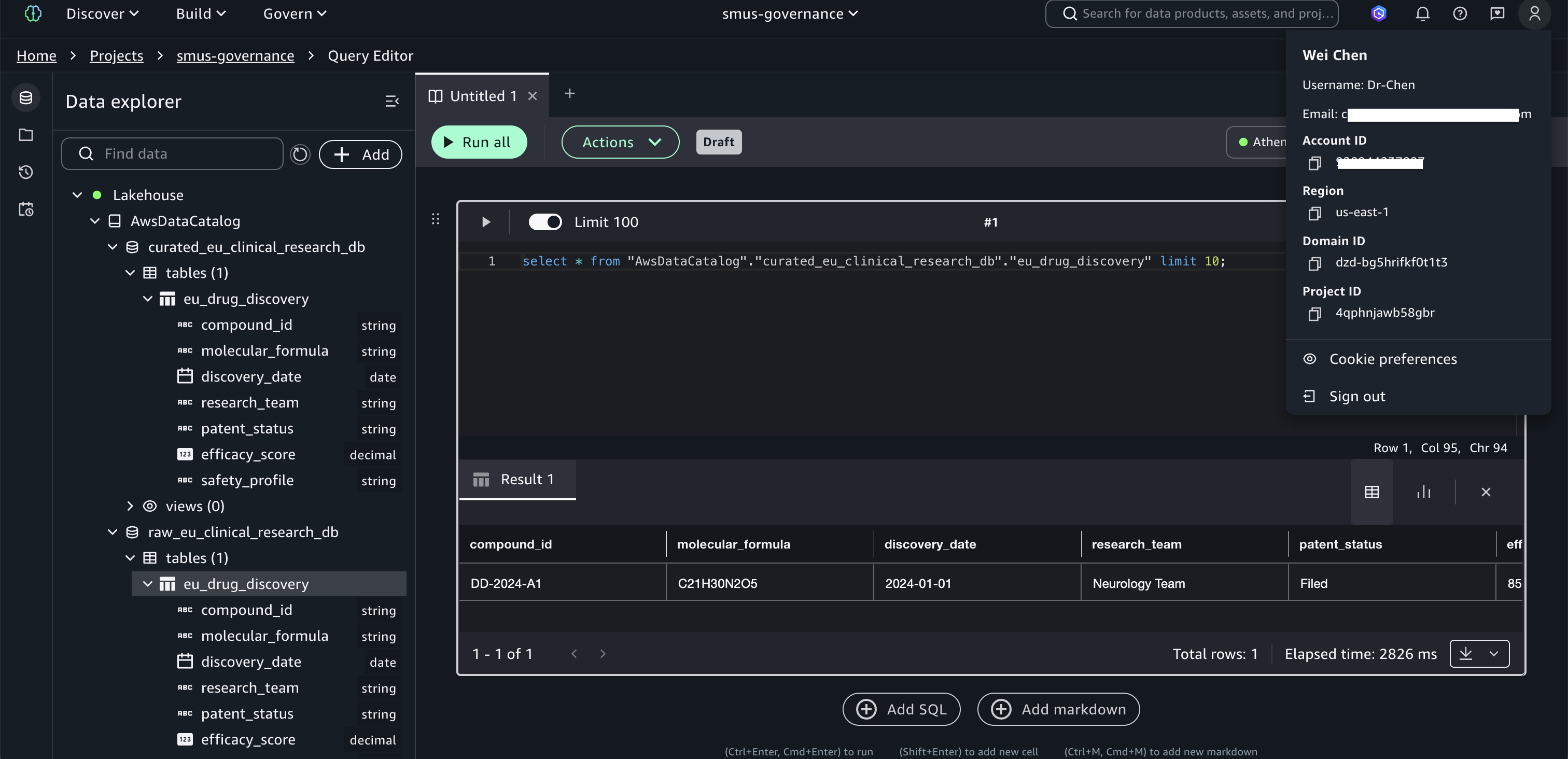Collapse tables (1) under raw database
1568x759 pixels.
(x=130, y=557)
